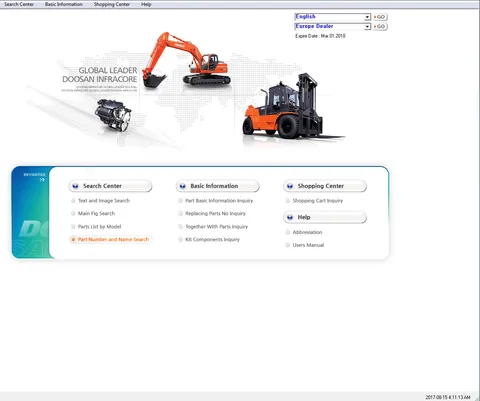Click the engine image

click(113, 115)
